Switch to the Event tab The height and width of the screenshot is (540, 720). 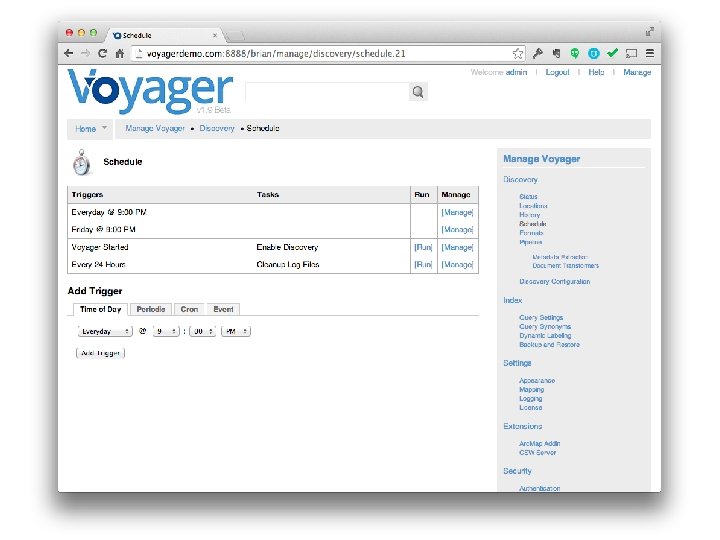(223, 309)
